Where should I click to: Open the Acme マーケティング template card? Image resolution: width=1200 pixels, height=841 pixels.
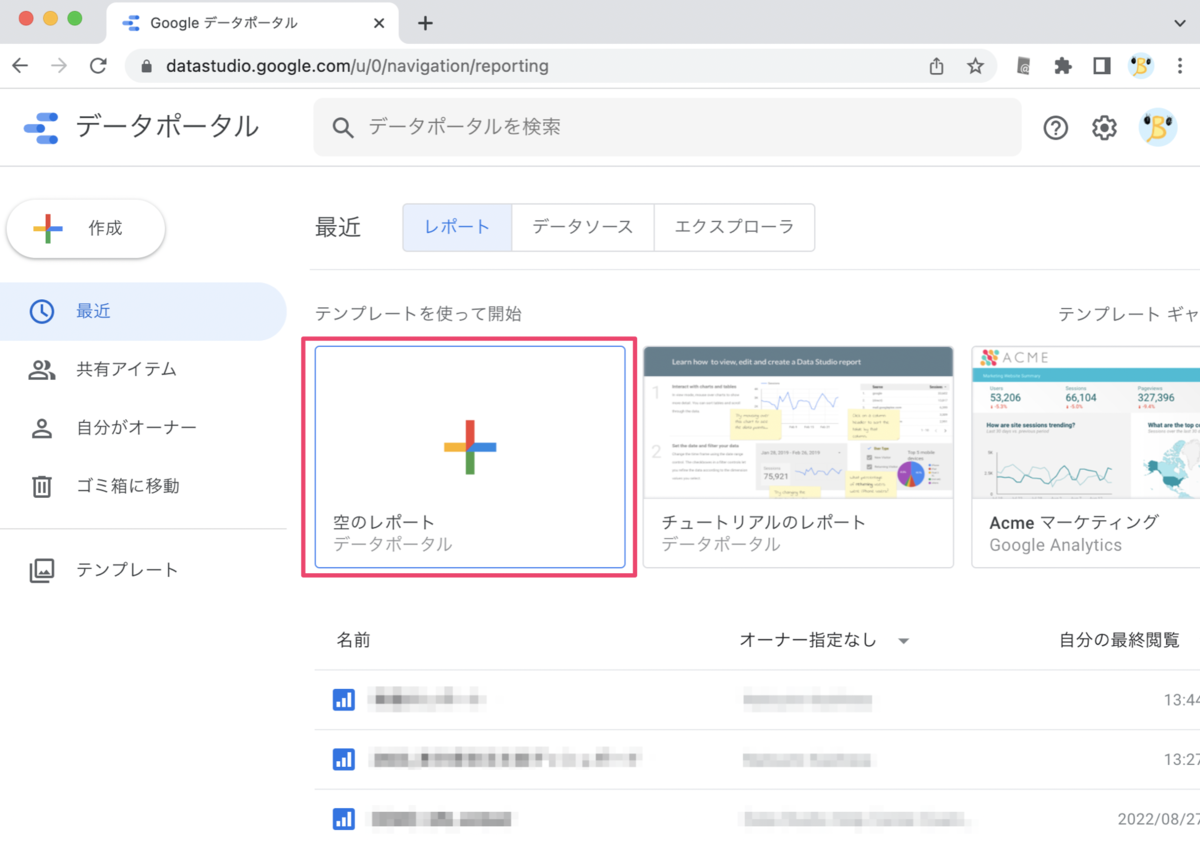[x=1086, y=457]
